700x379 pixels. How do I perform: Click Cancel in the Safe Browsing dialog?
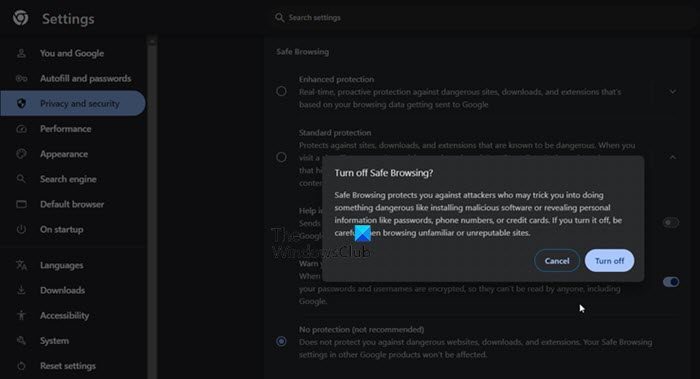[557, 261]
